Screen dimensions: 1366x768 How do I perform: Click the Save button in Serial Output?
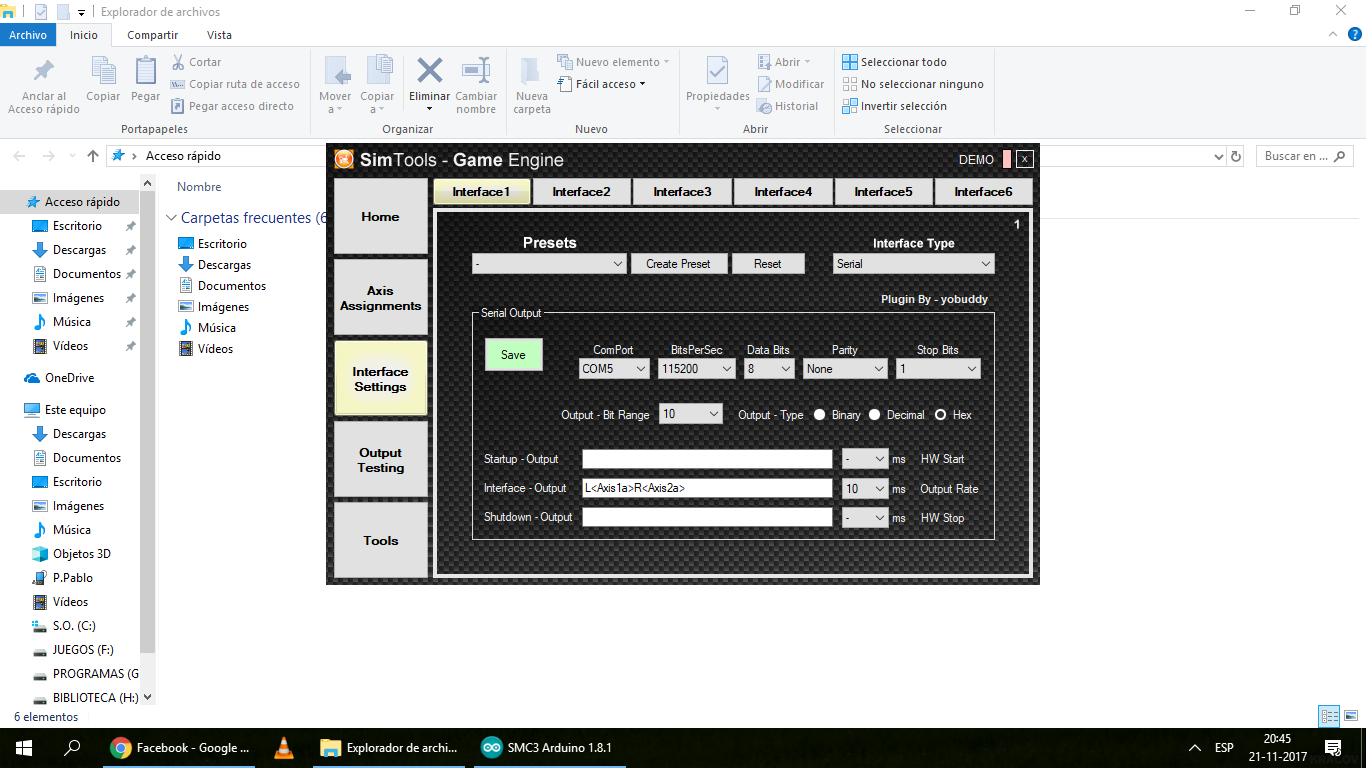(x=513, y=355)
